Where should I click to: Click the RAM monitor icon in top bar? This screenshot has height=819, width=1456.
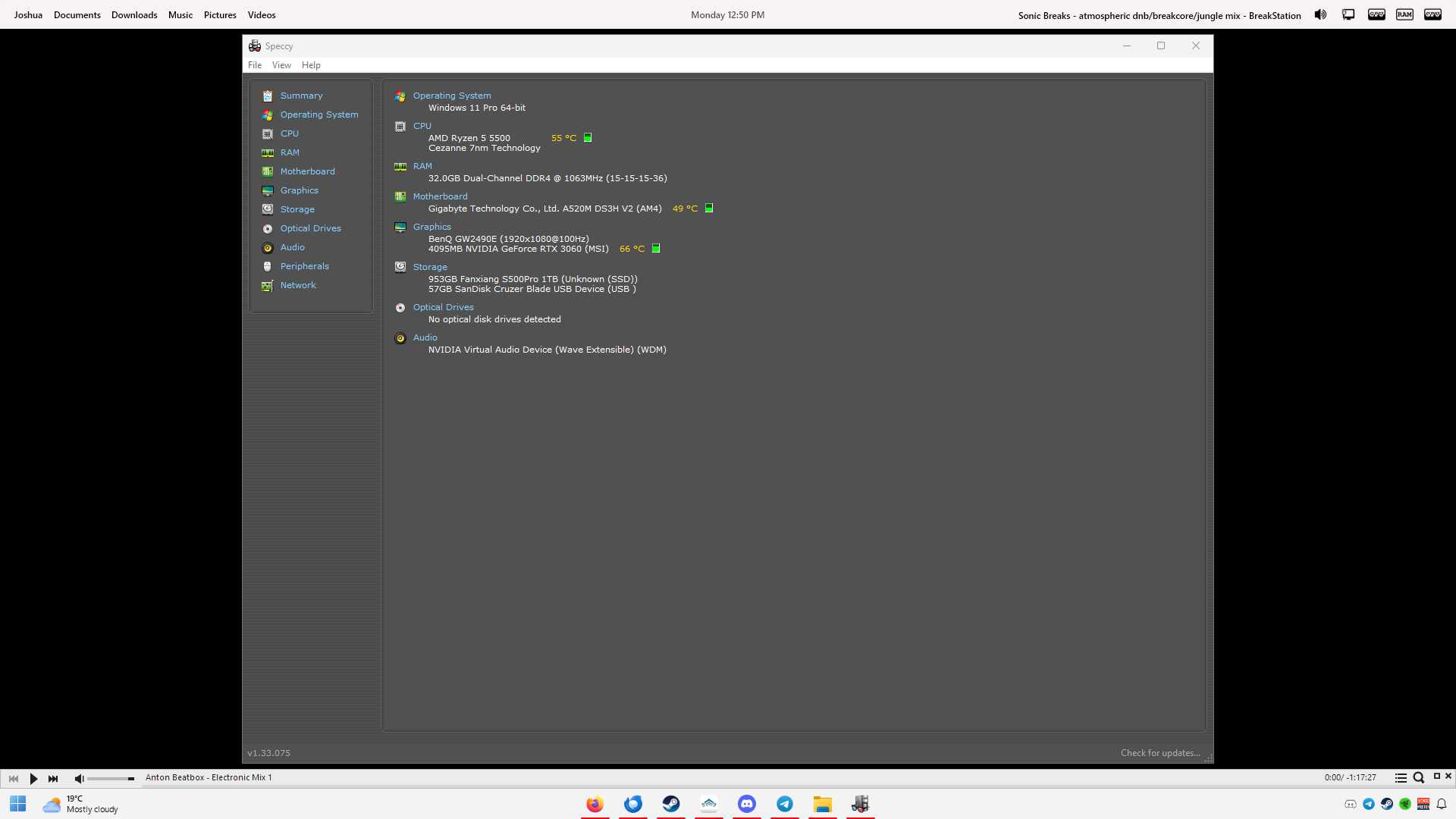1404,14
